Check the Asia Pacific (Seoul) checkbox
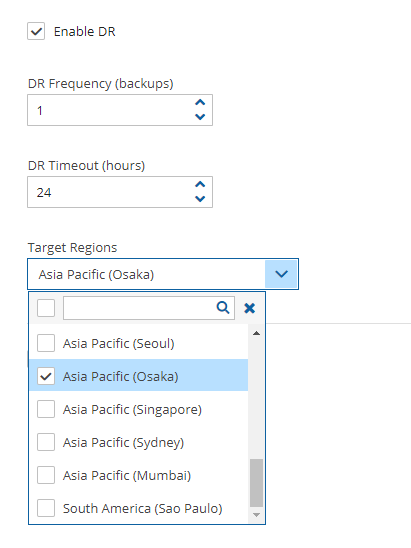This screenshot has height=548, width=411. coord(46,343)
